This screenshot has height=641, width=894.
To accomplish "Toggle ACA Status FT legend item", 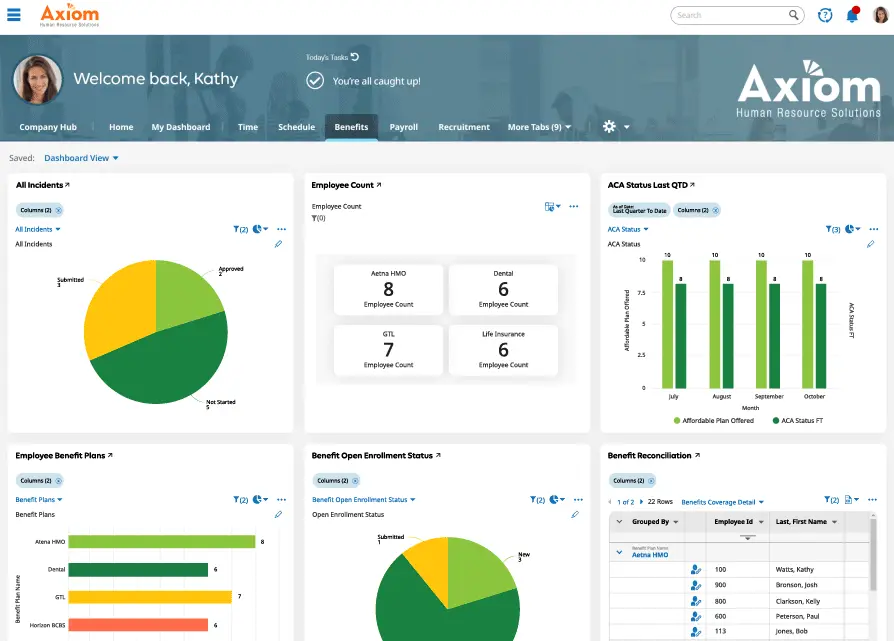I will [x=798, y=420].
